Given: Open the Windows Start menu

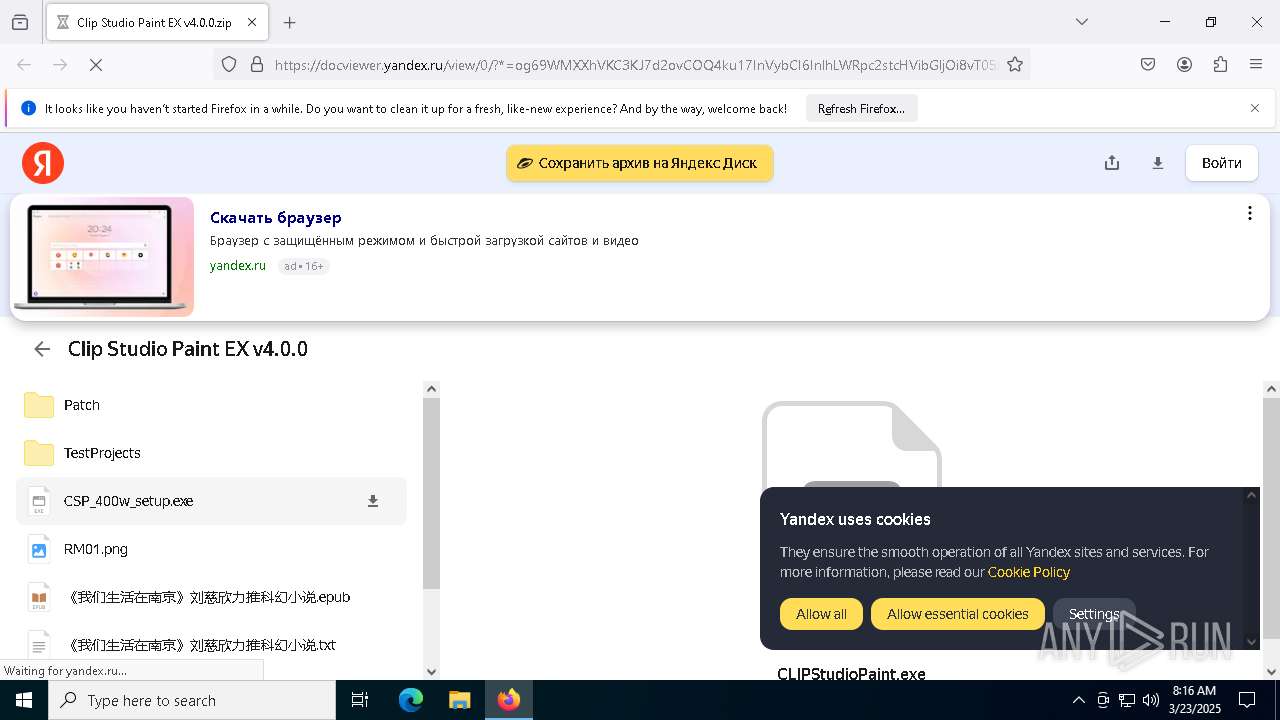Looking at the screenshot, I should [x=24, y=700].
